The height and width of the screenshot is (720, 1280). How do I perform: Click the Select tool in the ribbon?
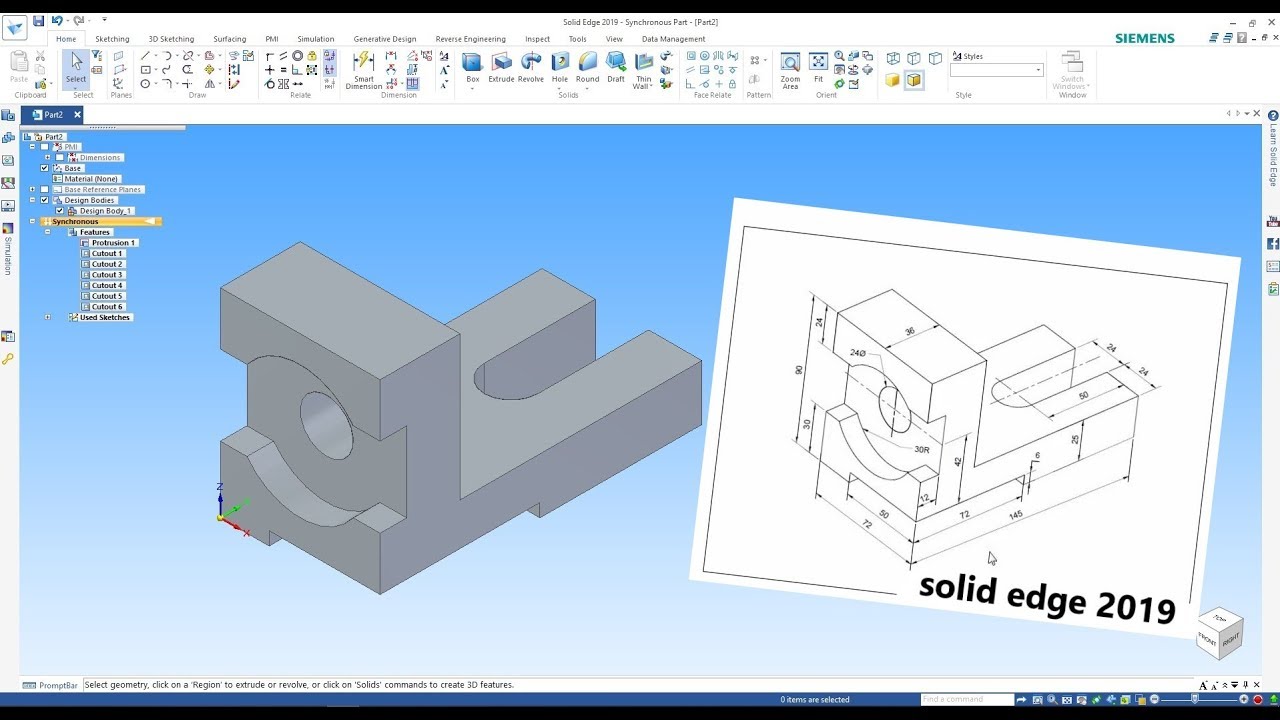(x=76, y=68)
